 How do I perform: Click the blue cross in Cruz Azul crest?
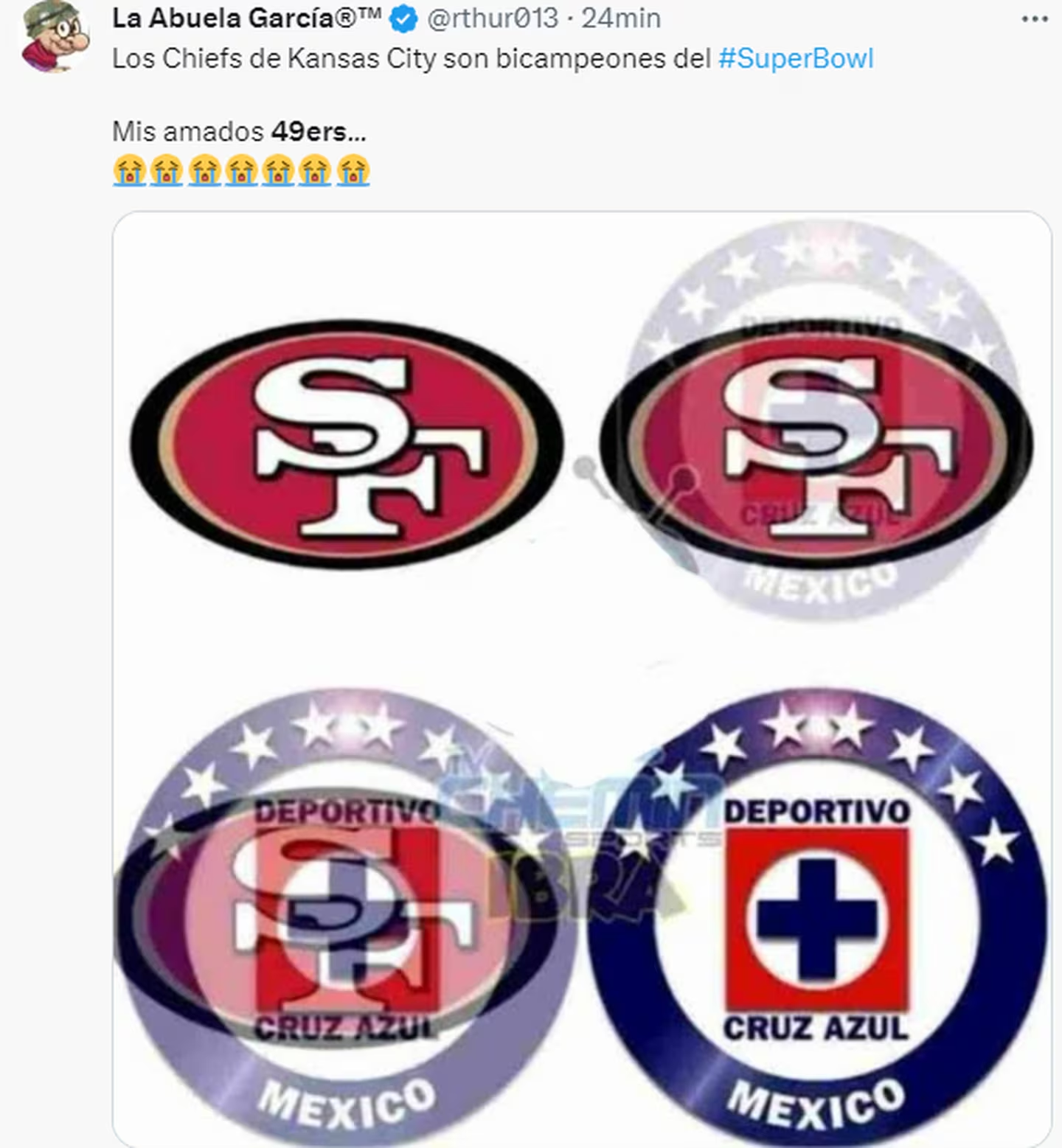[x=816, y=918]
